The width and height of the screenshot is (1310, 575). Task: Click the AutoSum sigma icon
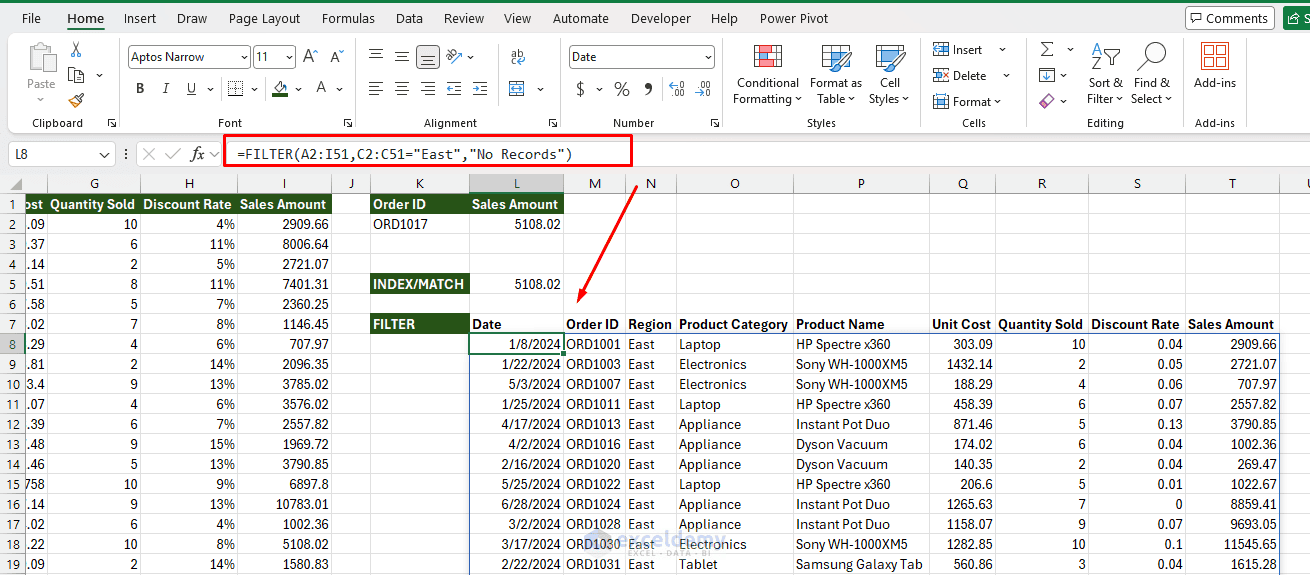coord(1047,50)
